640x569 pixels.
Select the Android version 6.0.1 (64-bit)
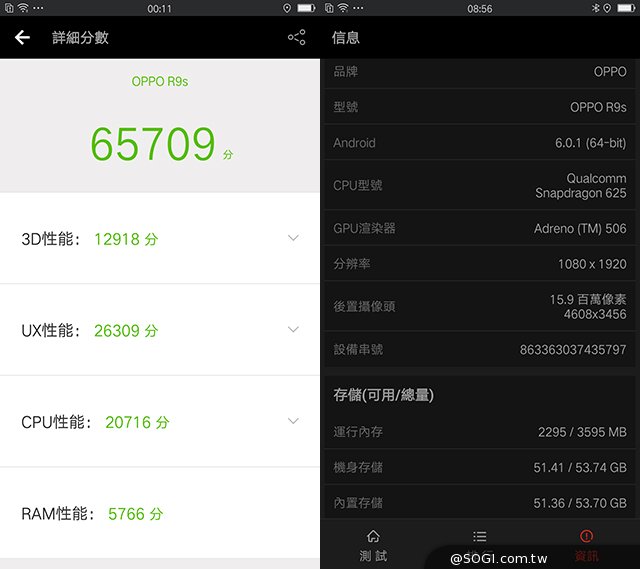(590, 143)
